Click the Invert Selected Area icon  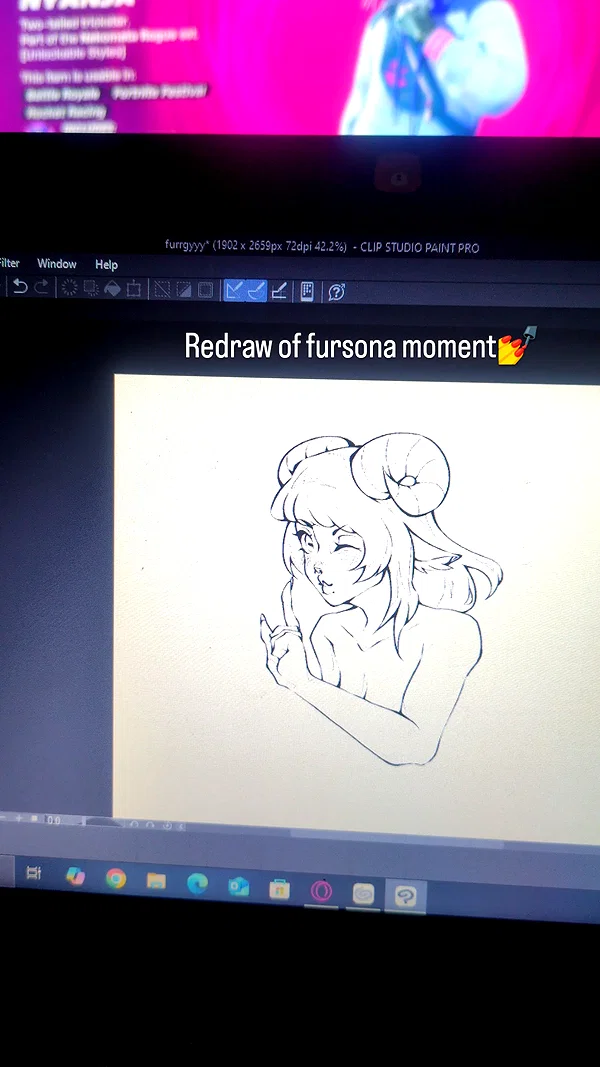coord(184,291)
